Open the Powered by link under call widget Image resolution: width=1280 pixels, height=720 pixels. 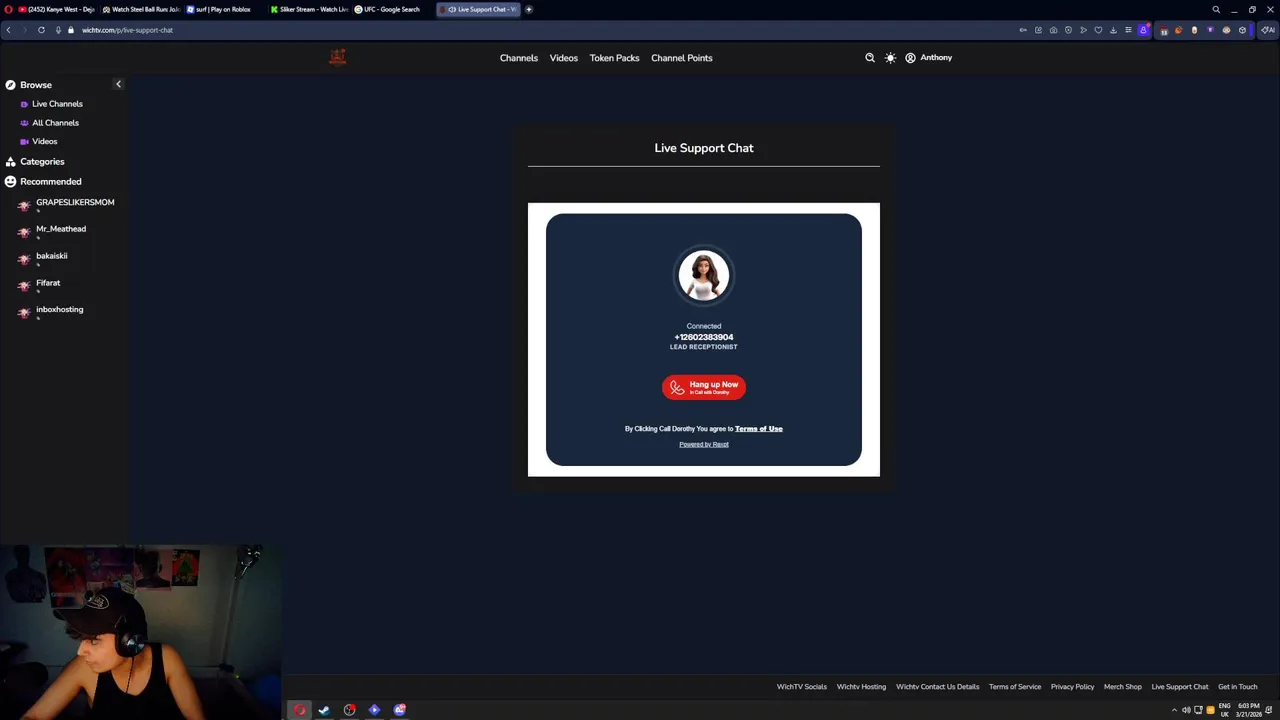click(x=704, y=445)
